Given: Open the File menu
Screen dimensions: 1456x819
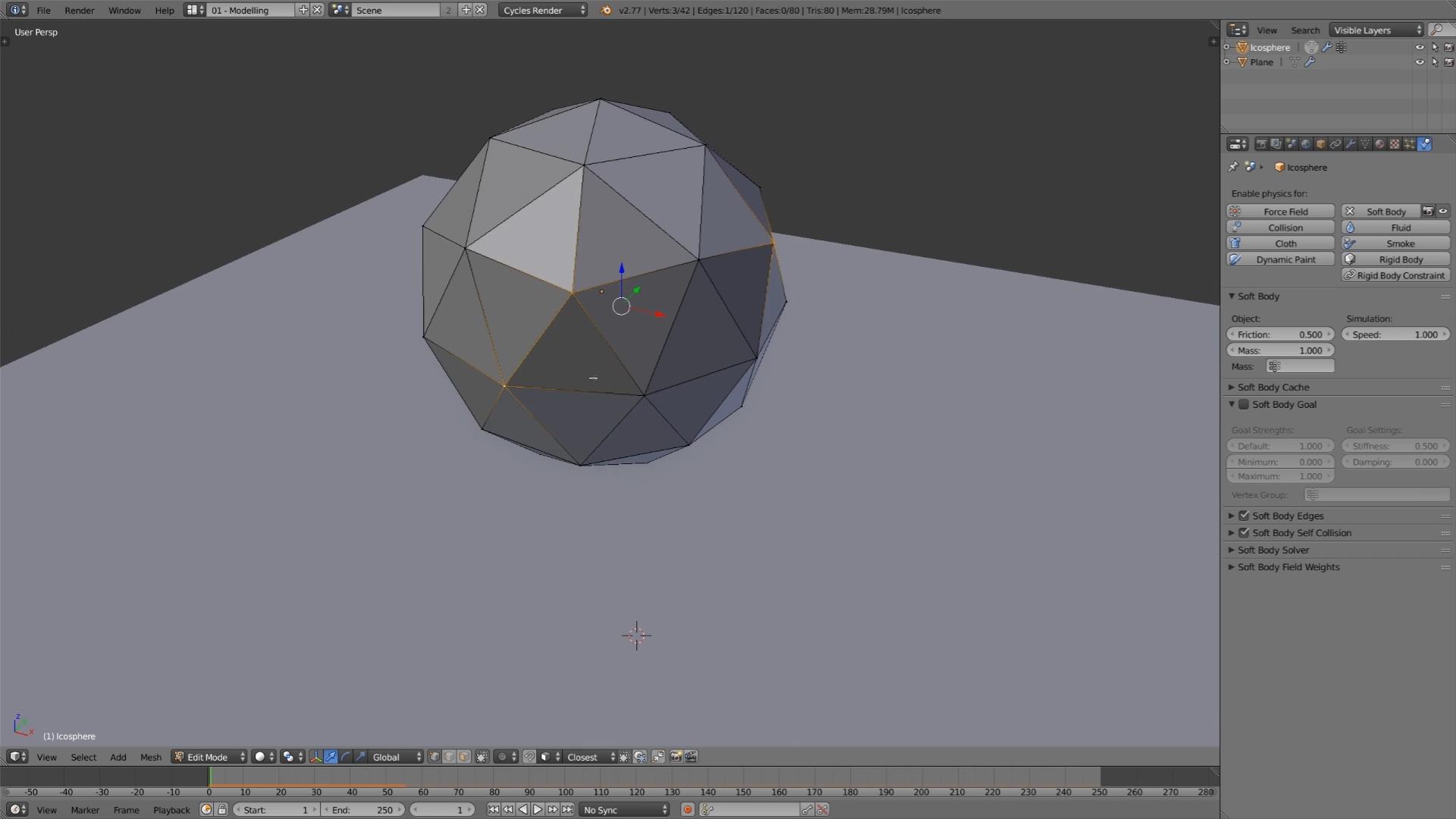Looking at the screenshot, I should point(43,10).
